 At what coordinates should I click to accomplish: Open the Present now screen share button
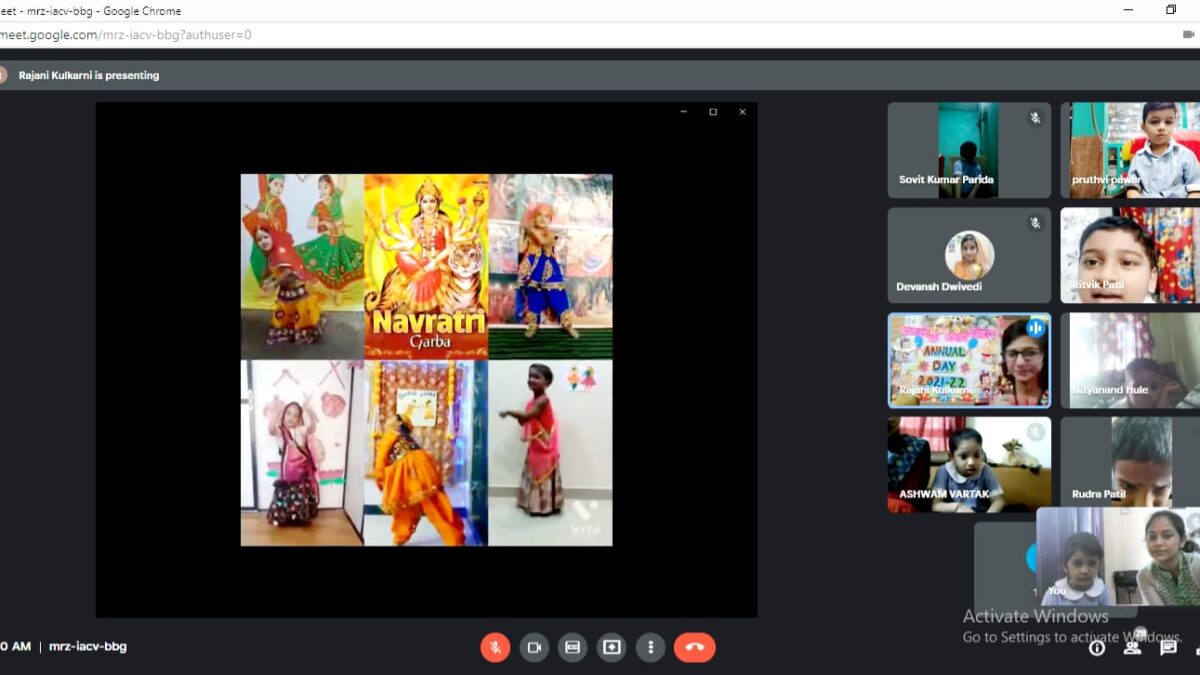612,647
